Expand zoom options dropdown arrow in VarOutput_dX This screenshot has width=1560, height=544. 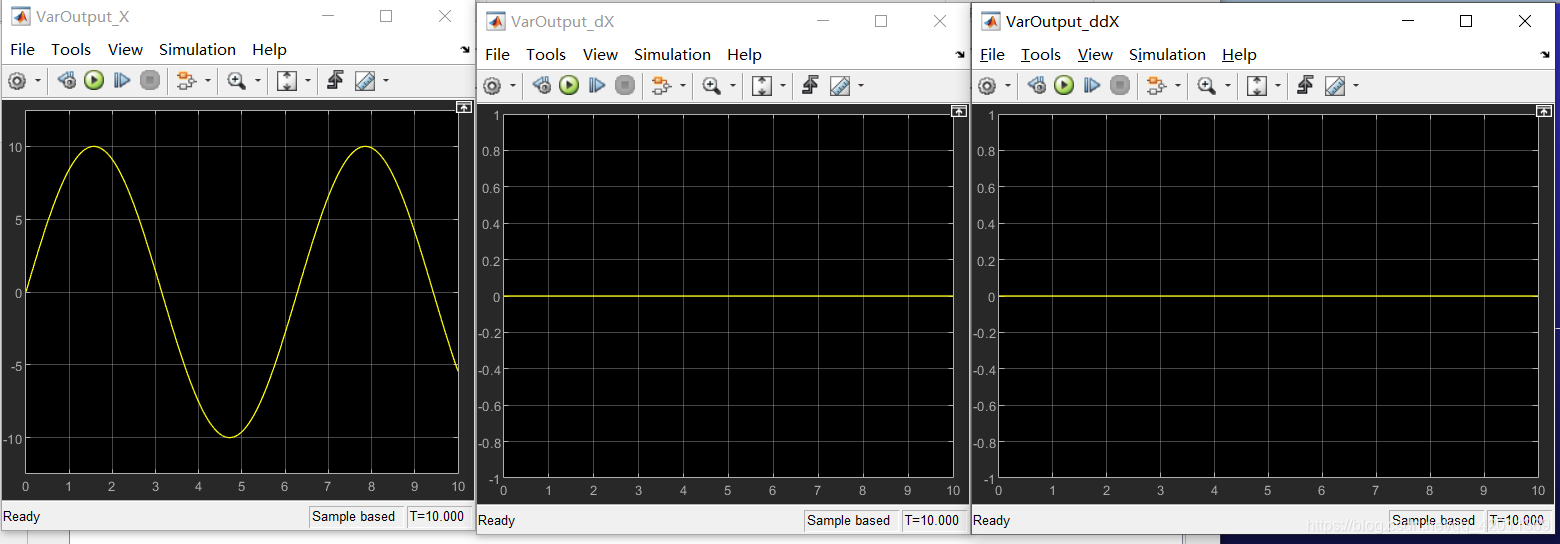[x=733, y=86]
